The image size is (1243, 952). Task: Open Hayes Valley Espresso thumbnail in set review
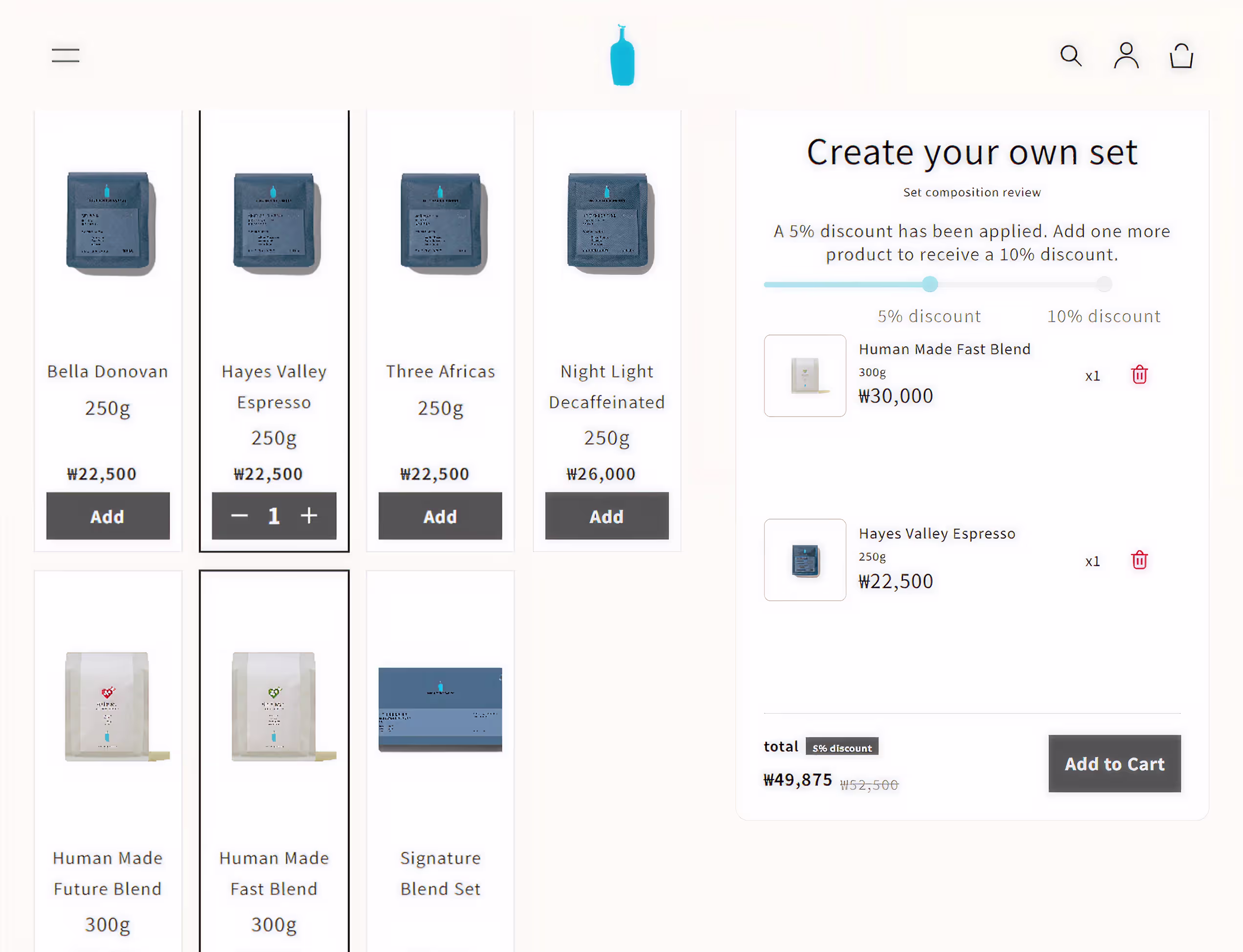(x=805, y=560)
